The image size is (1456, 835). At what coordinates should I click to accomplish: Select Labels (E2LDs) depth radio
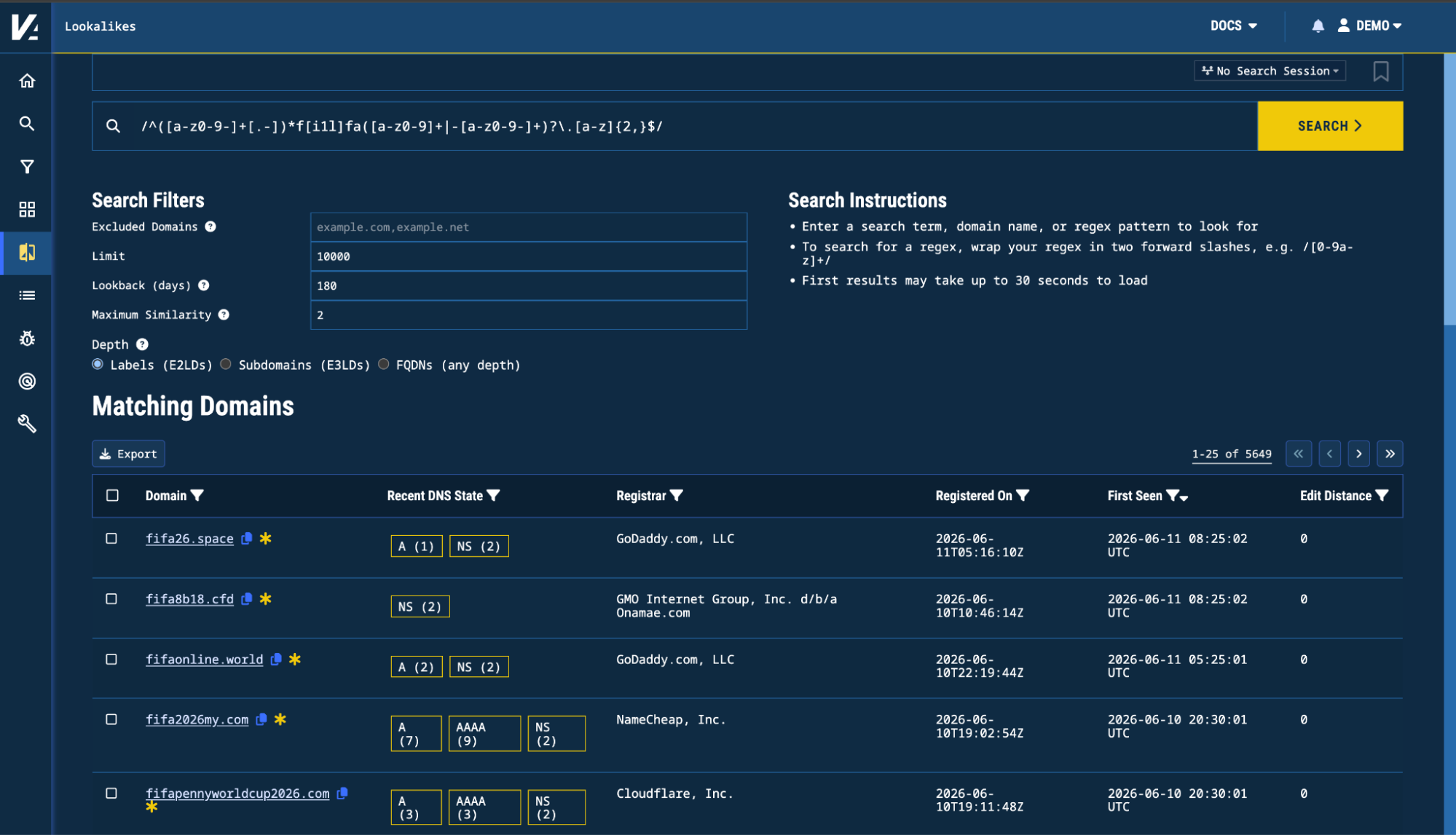click(x=98, y=364)
